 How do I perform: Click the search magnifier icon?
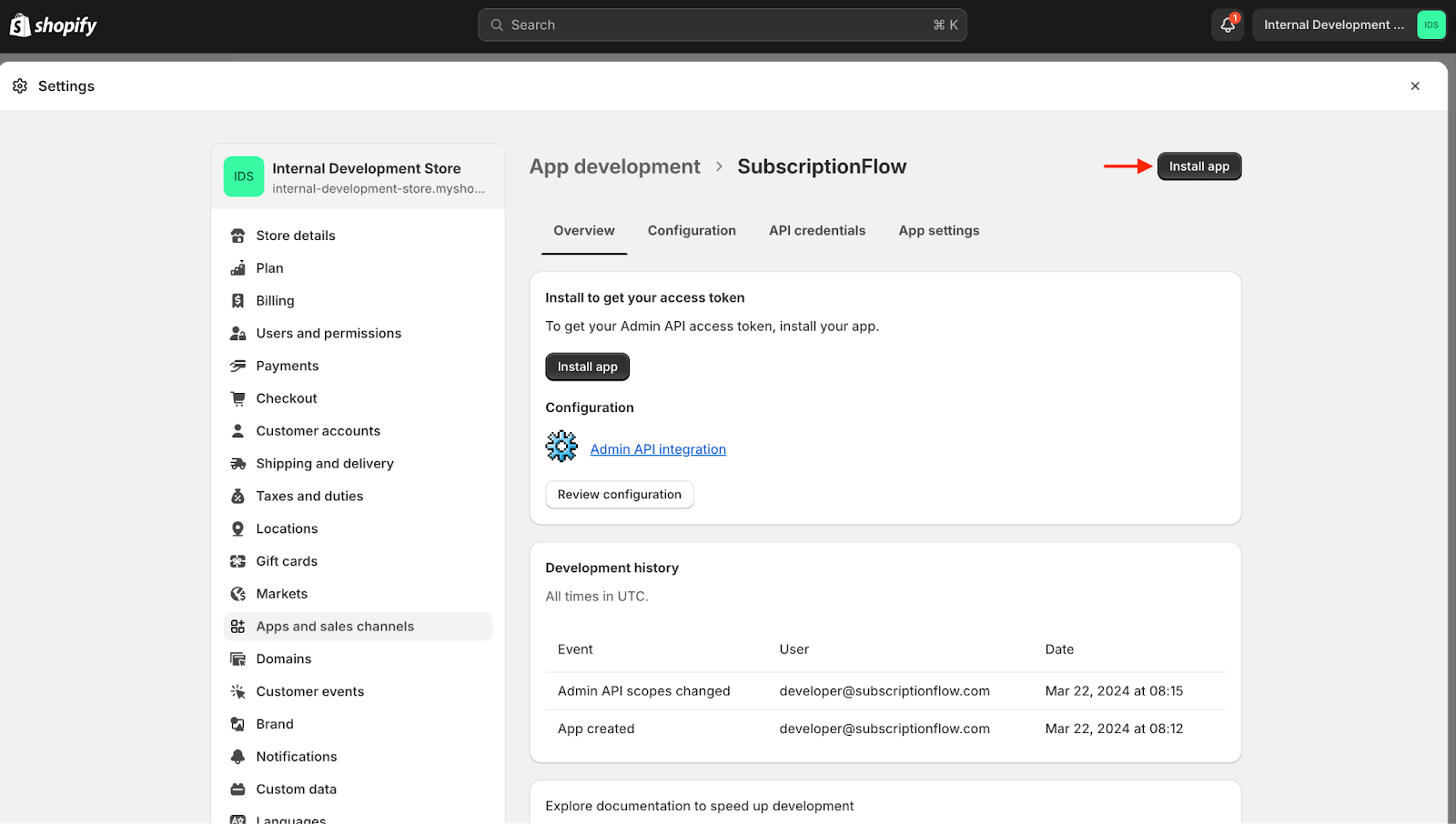(x=497, y=25)
